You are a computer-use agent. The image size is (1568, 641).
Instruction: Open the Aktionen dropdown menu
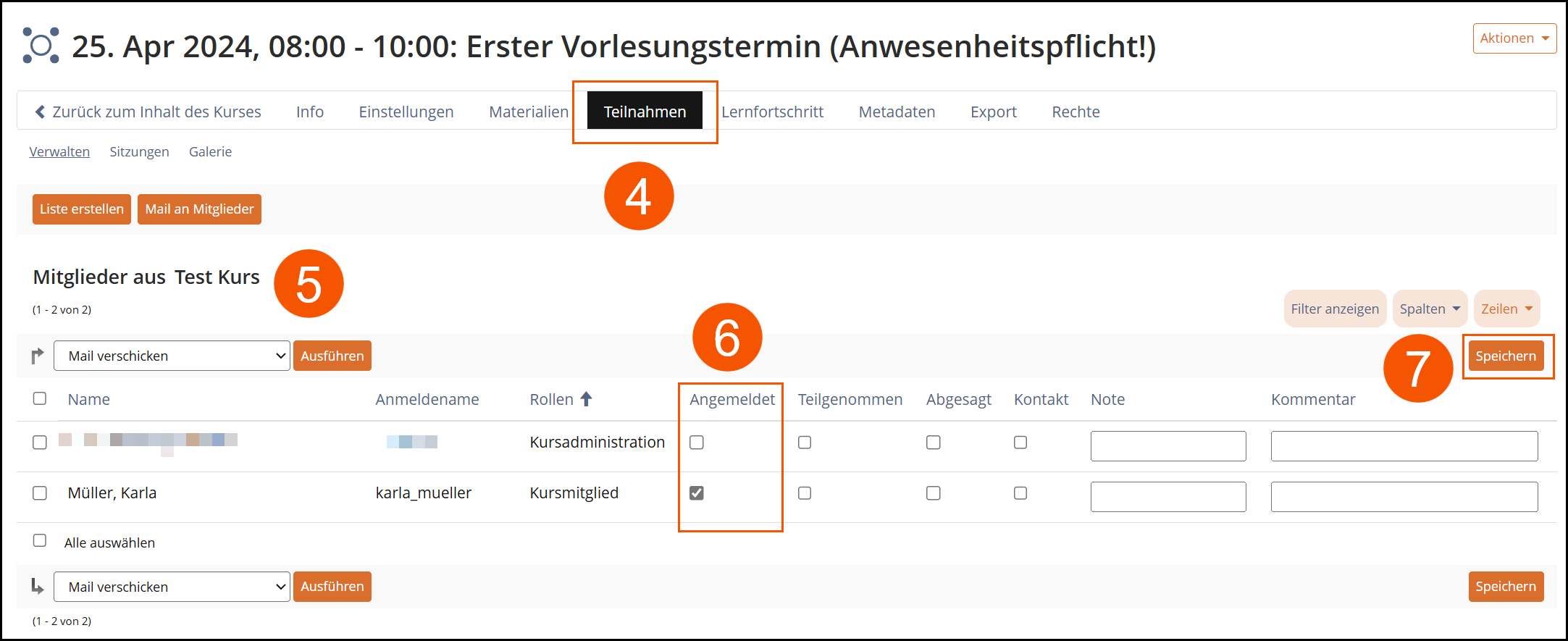pos(1514,38)
